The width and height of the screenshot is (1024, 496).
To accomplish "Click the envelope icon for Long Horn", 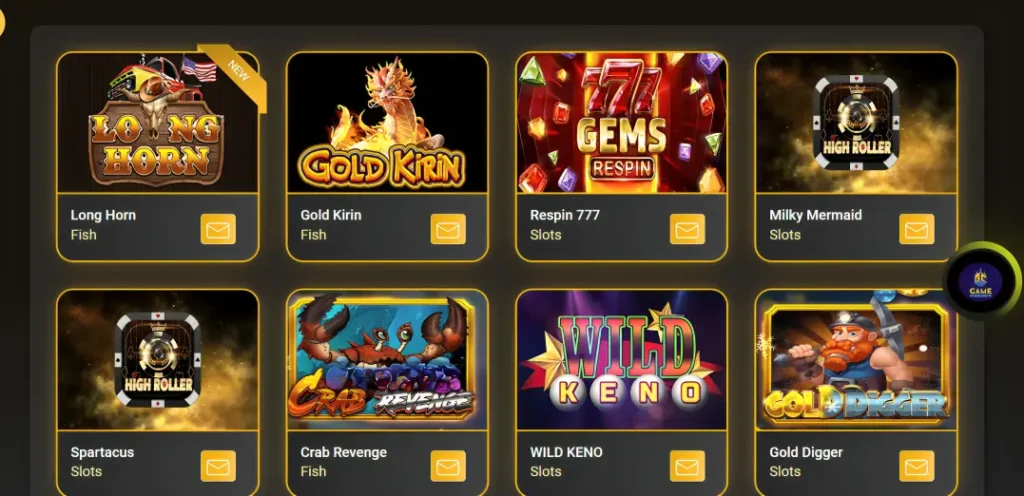I will pyautogui.click(x=218, y=229).
